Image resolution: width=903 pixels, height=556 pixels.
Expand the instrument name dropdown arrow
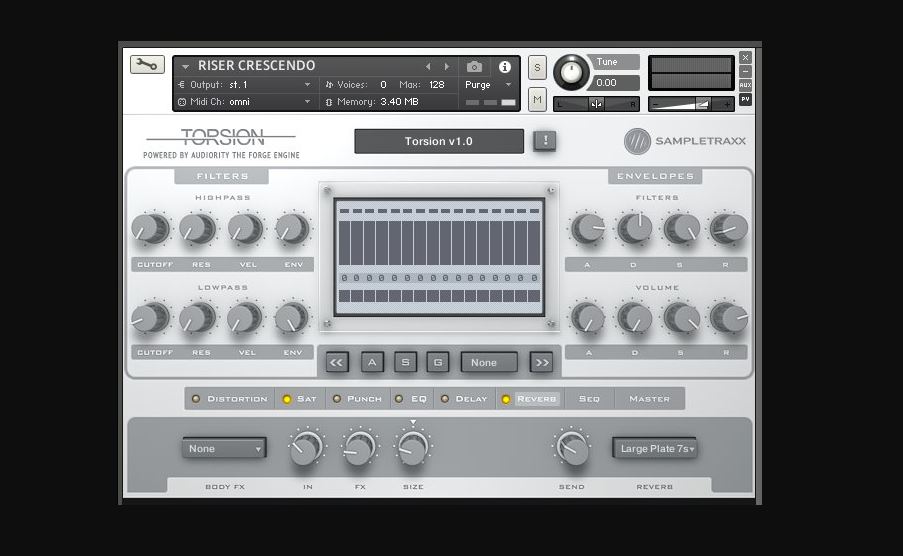coord(185,67)
